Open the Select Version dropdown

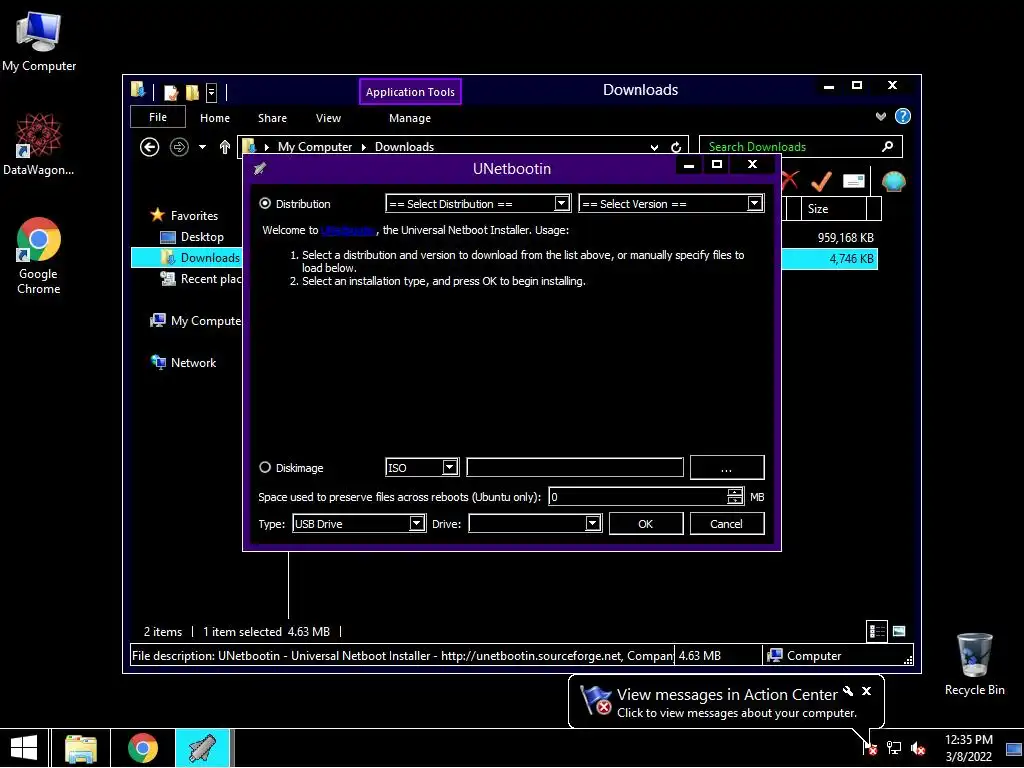[x=671, y=204]
